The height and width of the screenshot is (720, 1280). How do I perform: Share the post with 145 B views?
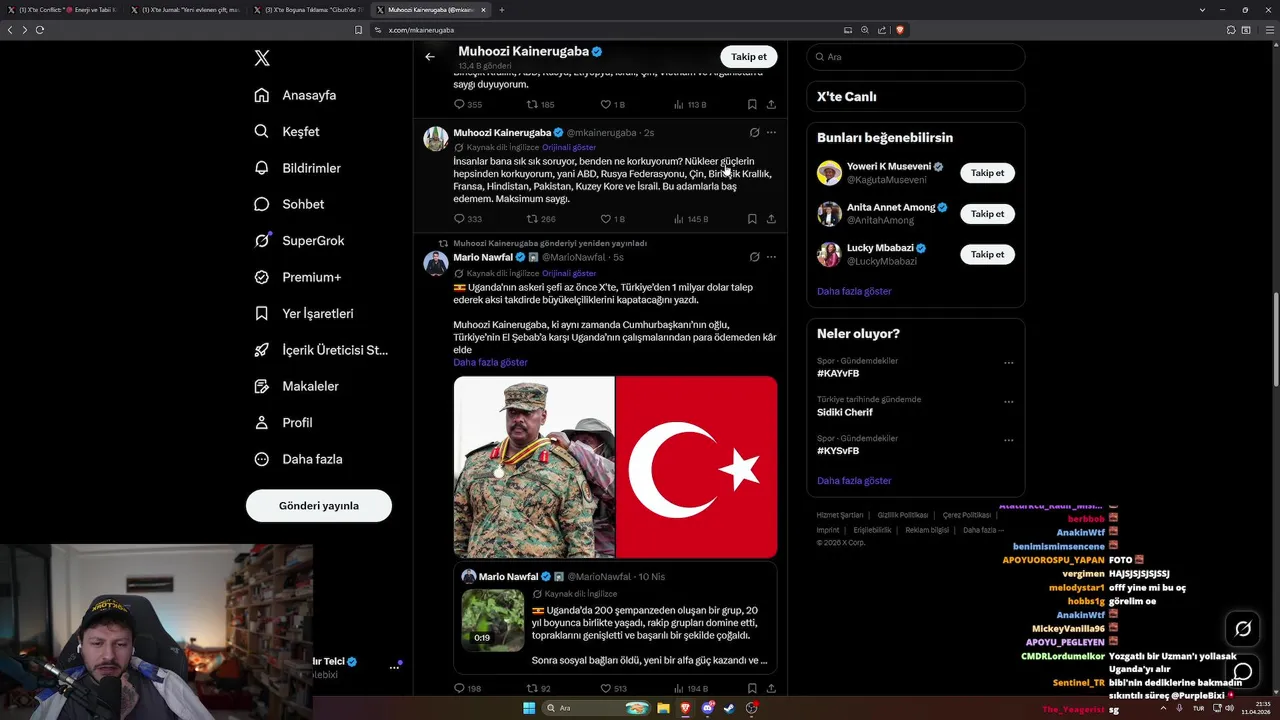tap(771, 219)
